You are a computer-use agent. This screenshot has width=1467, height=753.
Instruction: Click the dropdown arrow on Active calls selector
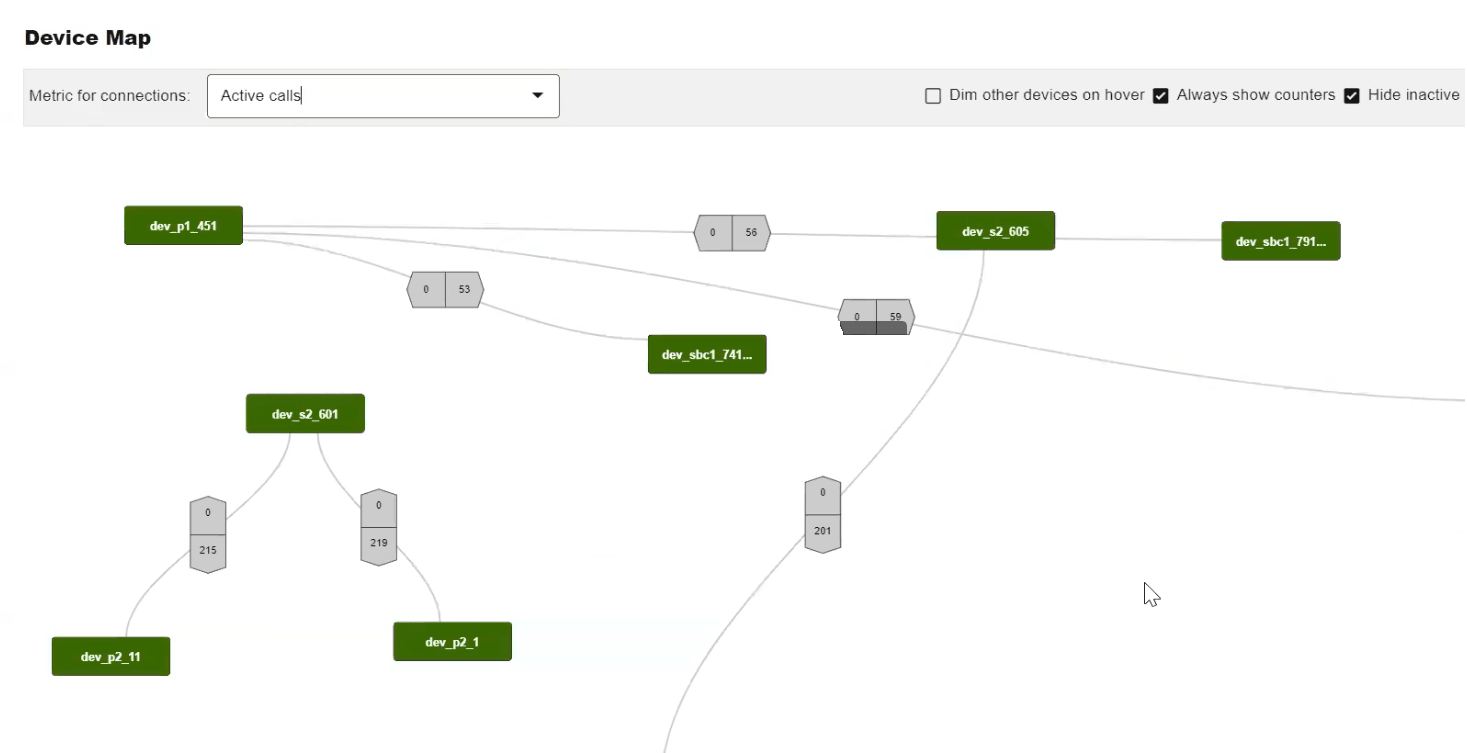pos(537,95)
